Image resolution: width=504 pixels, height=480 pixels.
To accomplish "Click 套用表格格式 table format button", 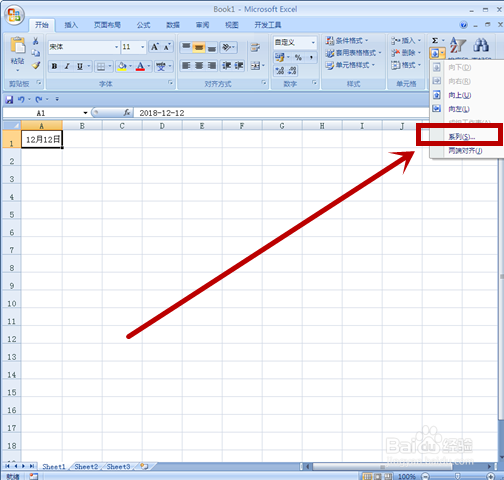I will point(353,53).
